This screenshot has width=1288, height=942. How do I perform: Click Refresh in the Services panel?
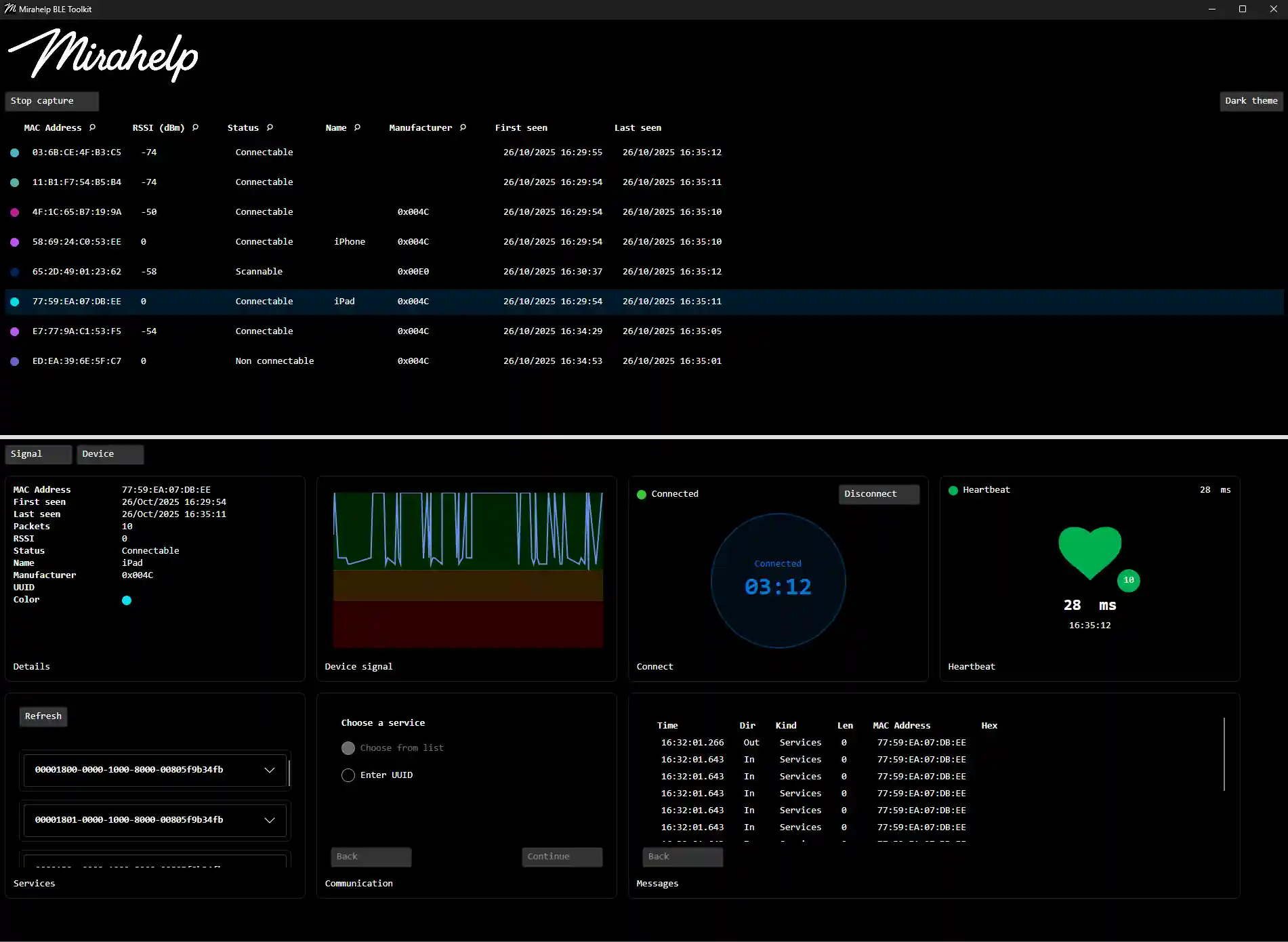[43, 716]
